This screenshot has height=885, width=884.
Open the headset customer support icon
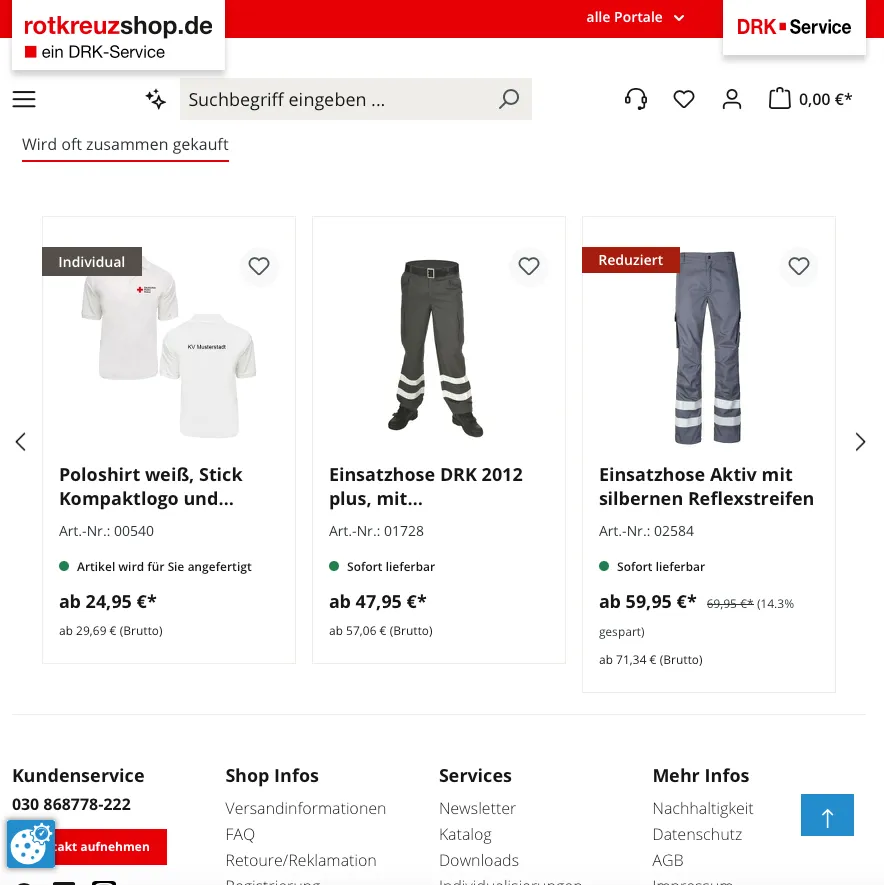coord(636,99)
